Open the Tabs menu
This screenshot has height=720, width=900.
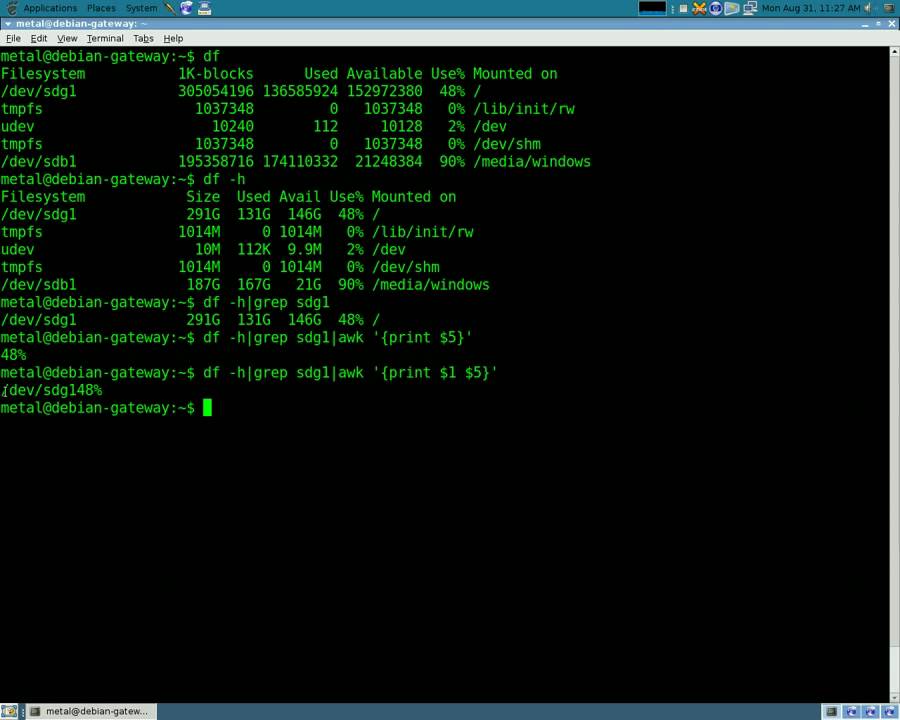(x=143, y=38)
